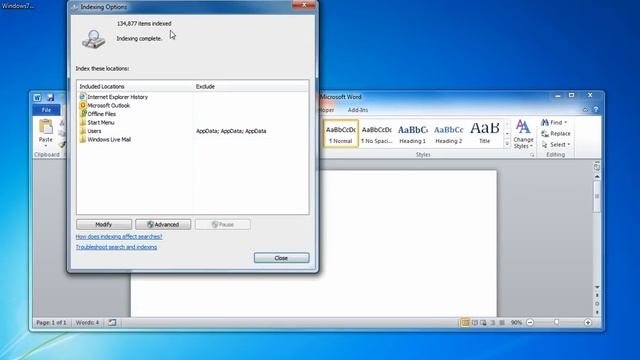Apply the Heading 2 style
This screenshot has width=640, height=360.
(448, 133)
